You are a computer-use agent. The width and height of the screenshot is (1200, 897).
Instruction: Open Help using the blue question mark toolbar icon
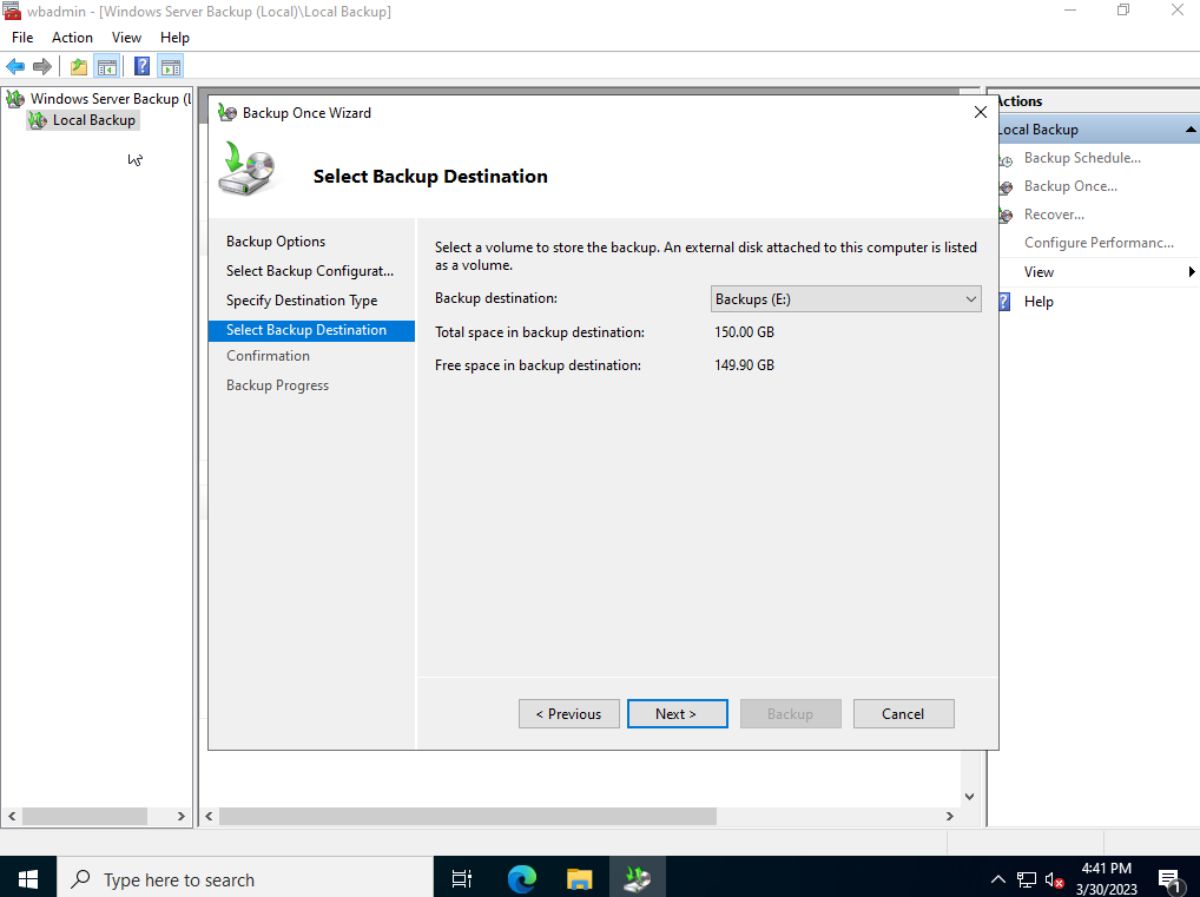click(x=139, y=66)
